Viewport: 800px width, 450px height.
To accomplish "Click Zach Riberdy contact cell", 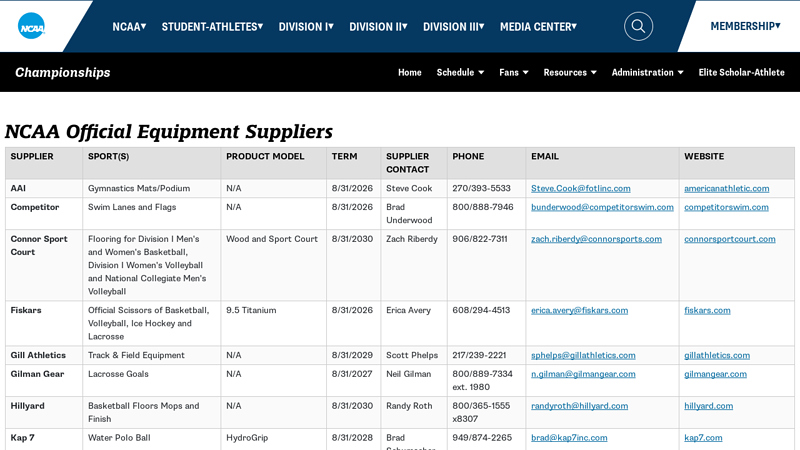I will (x=414, y=265).
